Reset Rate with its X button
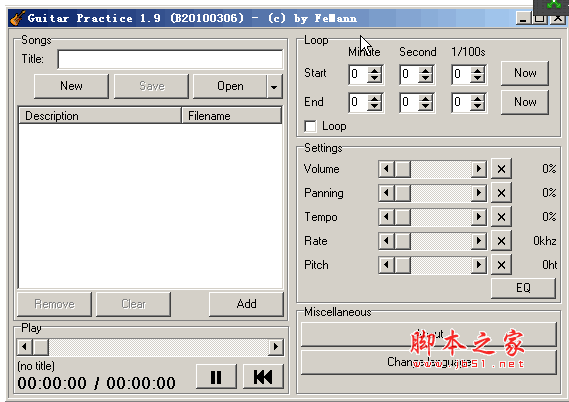The width and height of the screenshot is (569, 402). (501, 241)
